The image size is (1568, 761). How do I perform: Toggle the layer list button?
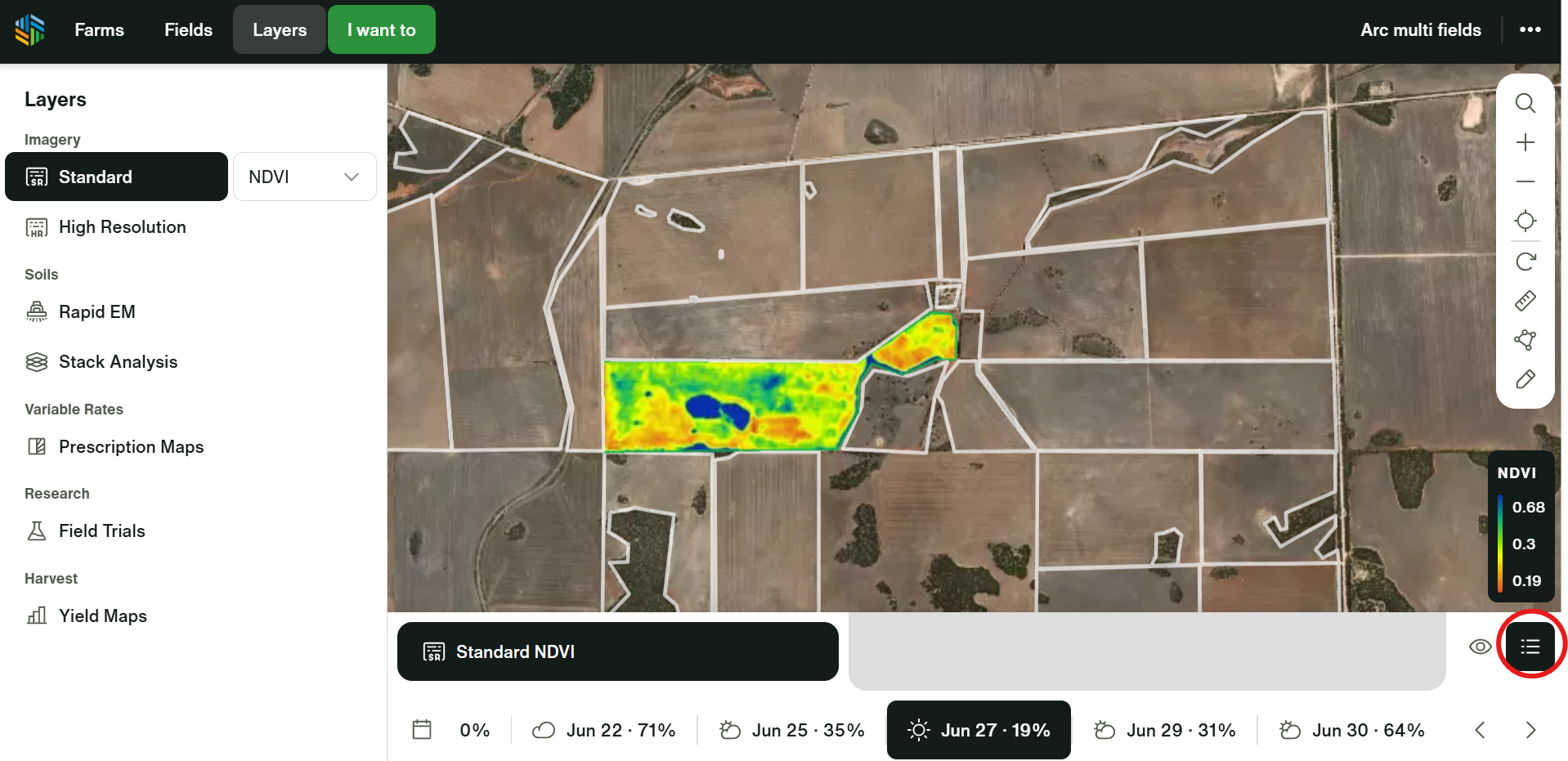[x=1530, y=647]
